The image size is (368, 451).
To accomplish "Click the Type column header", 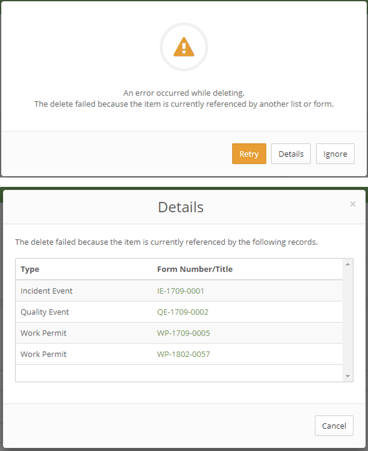I will (30, 269).
